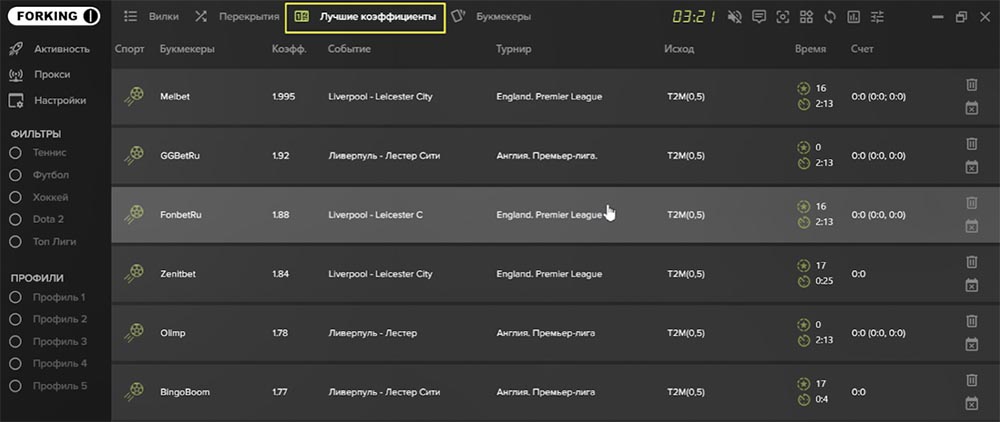Mute sound with the speaker icon

pos(735,17)
